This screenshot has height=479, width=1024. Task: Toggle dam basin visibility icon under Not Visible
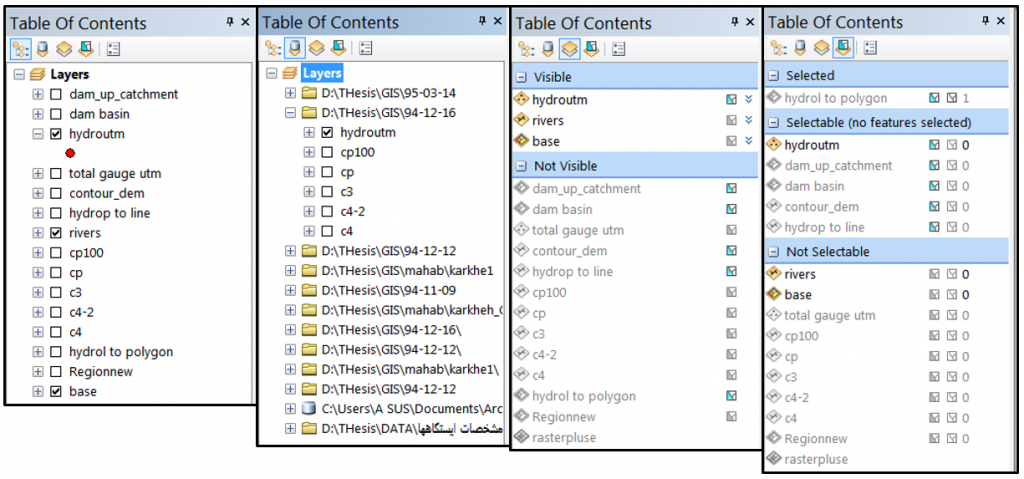[732, 209]
